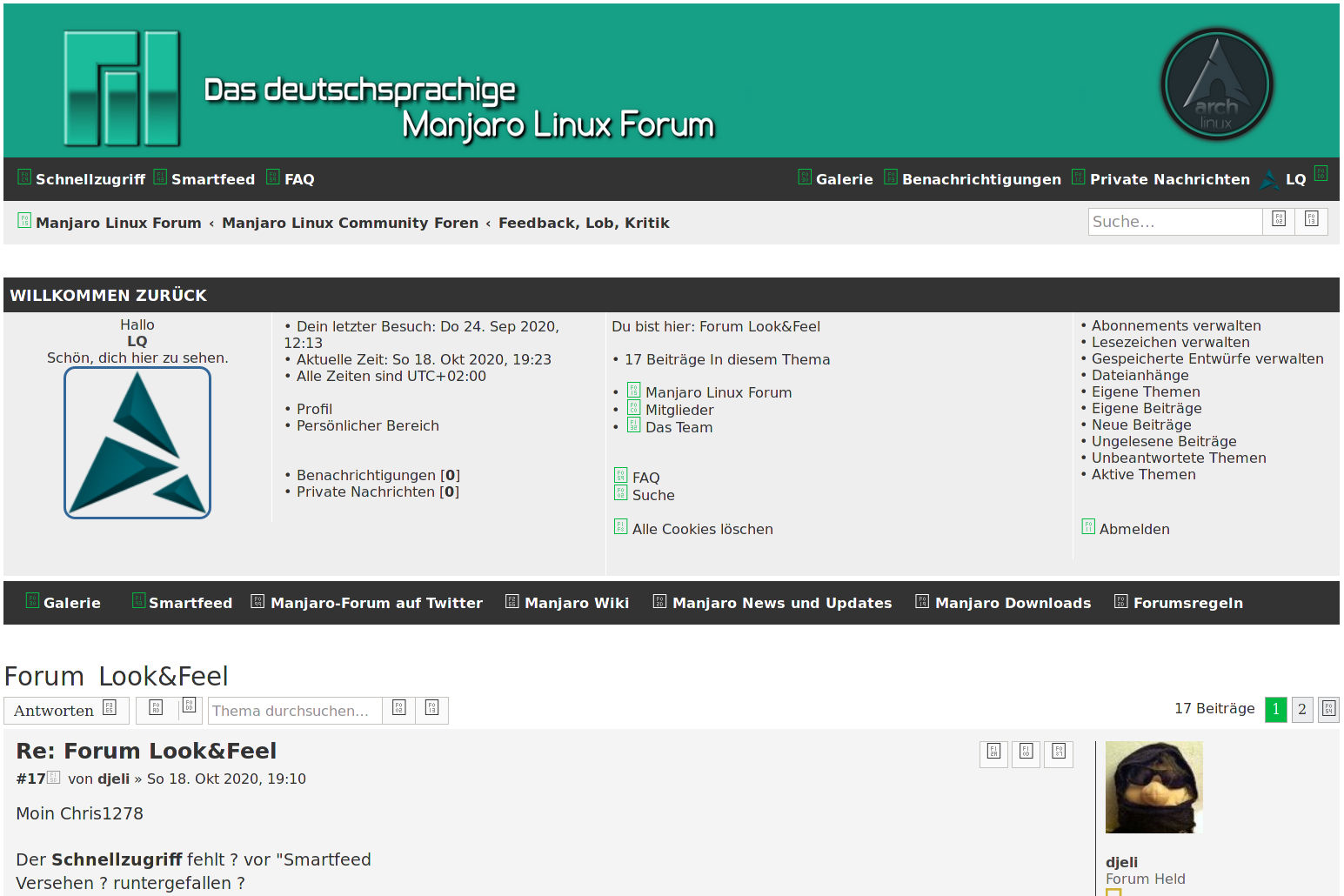Click Lesezeichen verwalten
This screenshot has height=896, width=1344.
(1170, 342)
